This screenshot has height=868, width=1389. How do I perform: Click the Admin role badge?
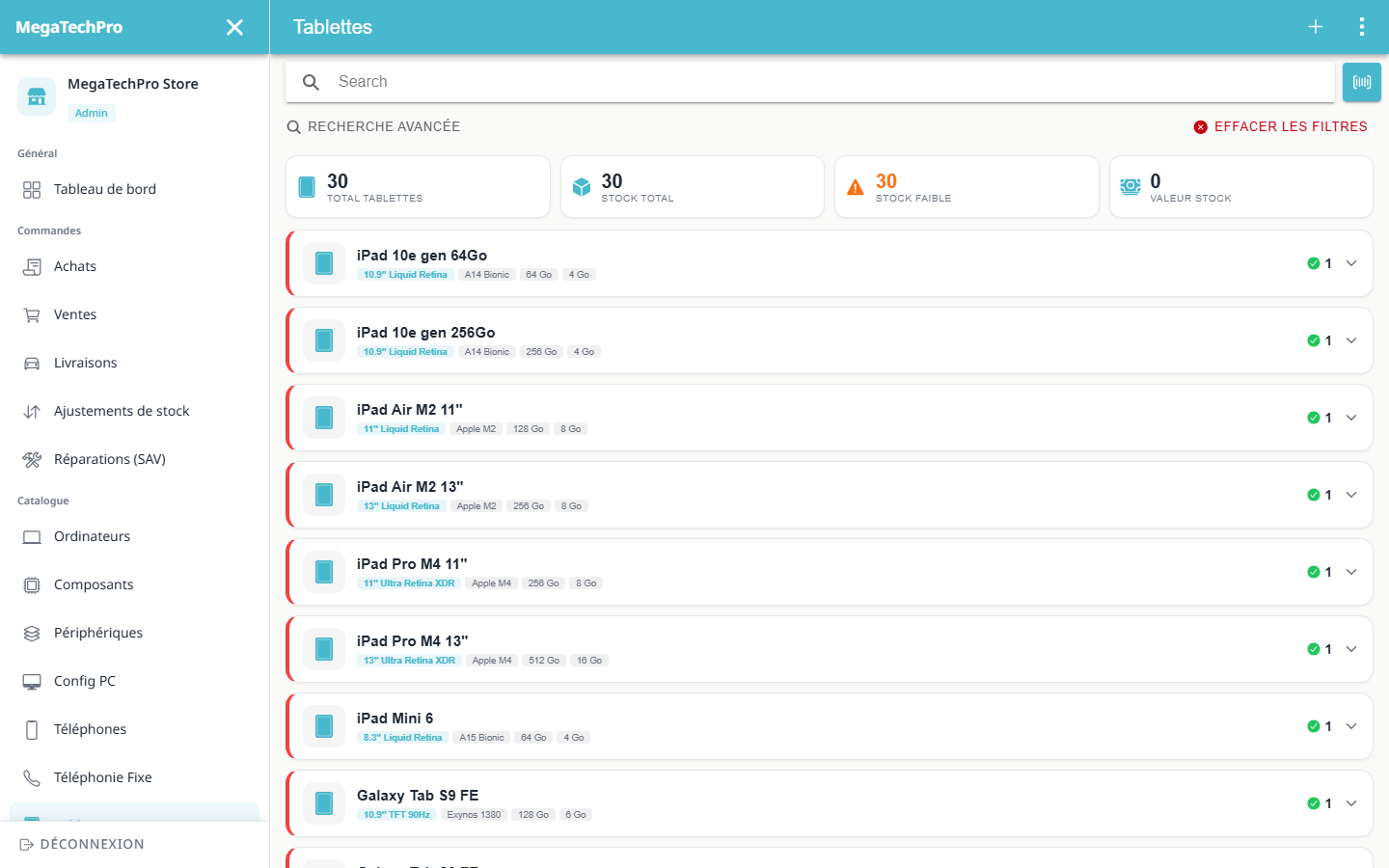(92, 113)
